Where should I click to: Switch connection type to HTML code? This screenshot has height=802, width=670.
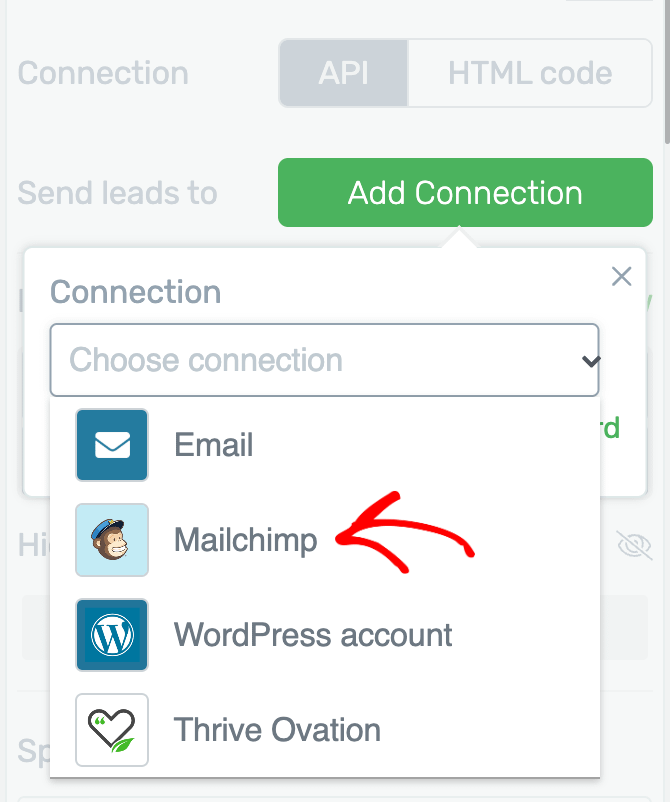(530, 73)
